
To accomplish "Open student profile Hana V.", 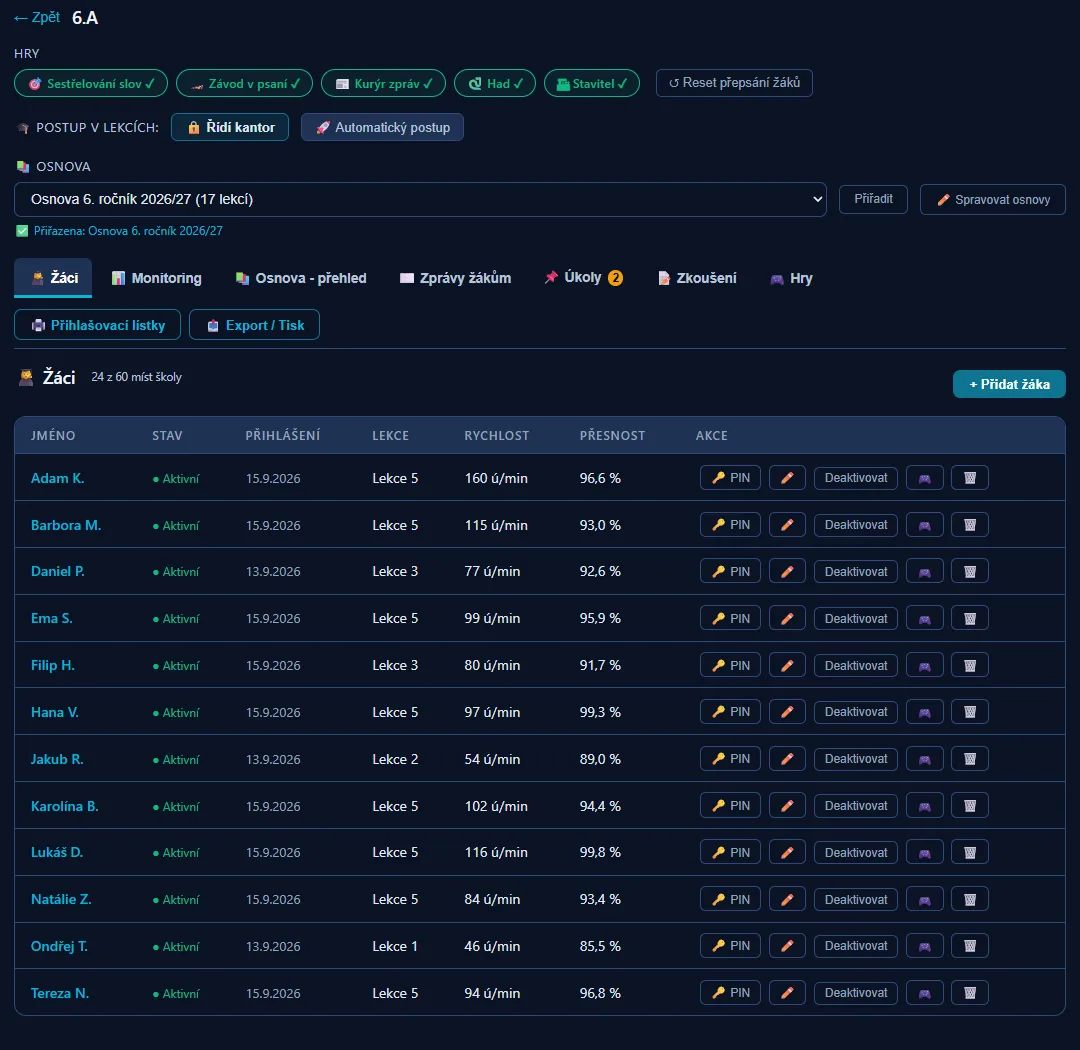I will (54, 712).
